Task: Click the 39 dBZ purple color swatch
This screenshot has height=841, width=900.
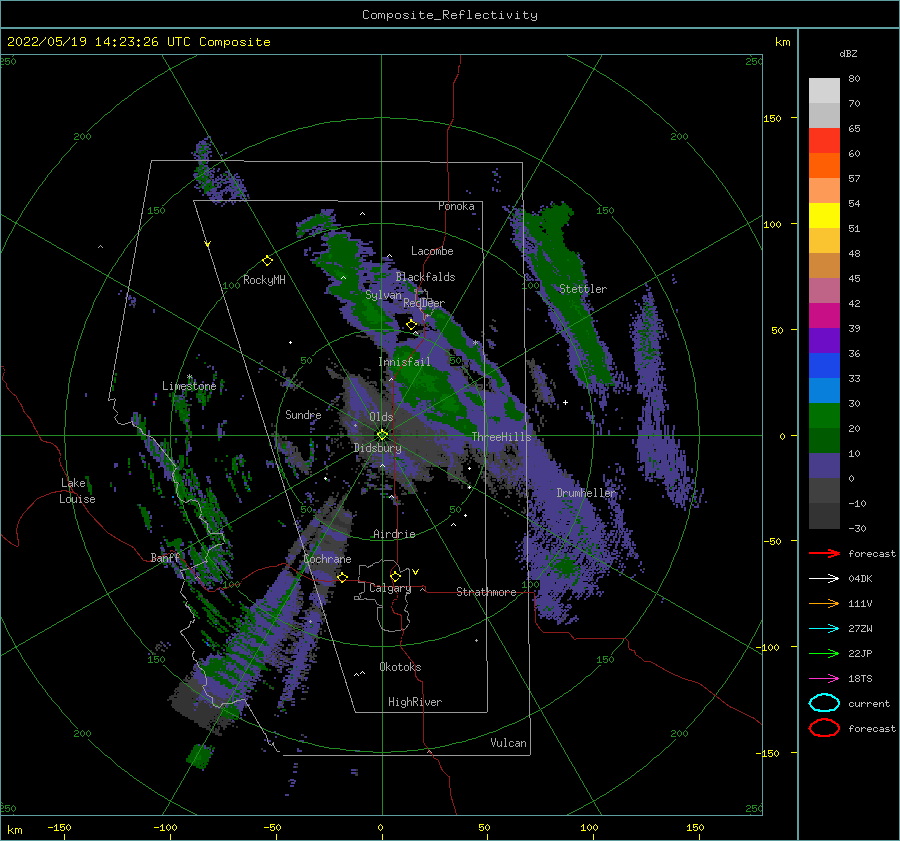Action: (824, 340)
